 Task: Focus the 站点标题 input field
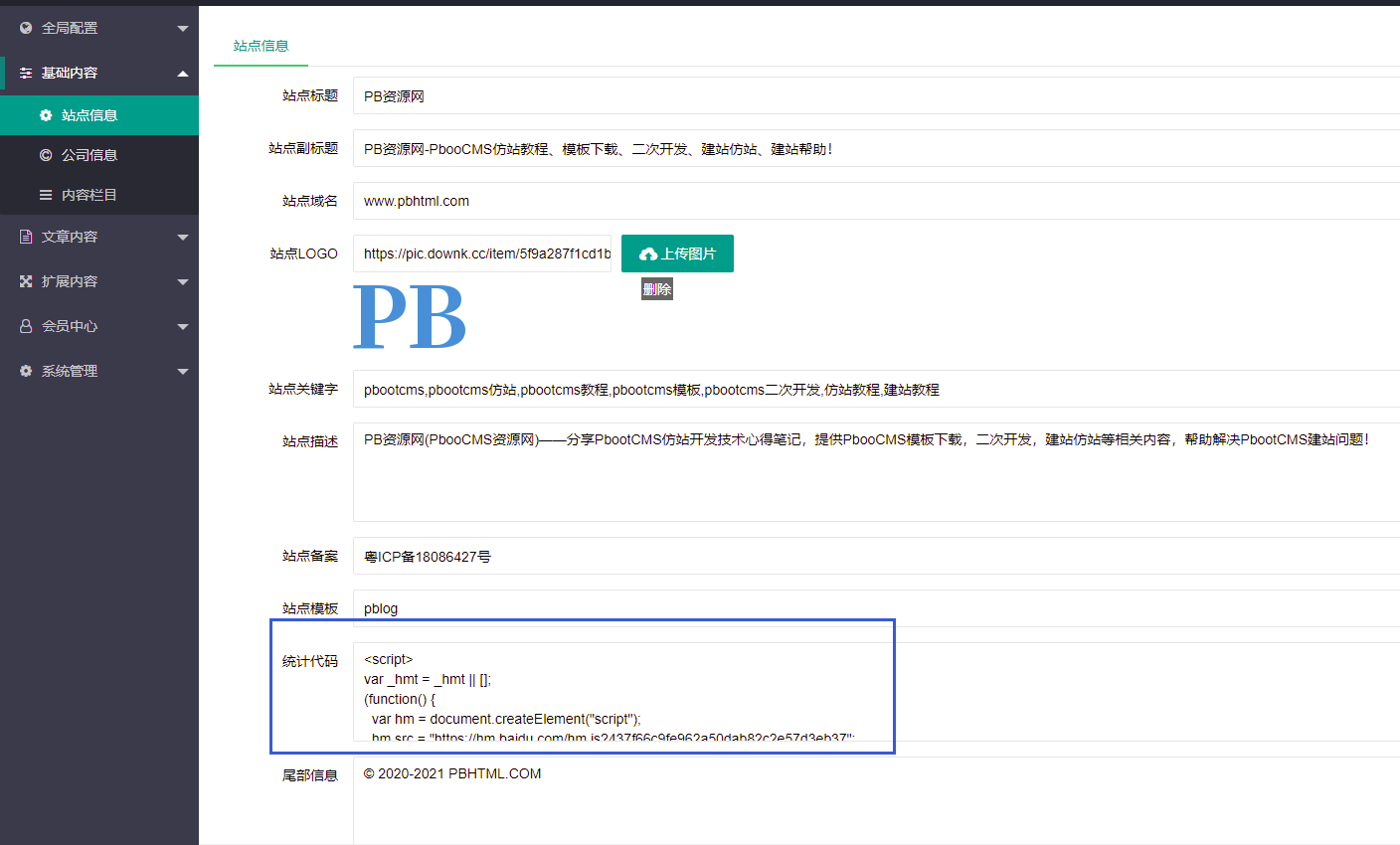click(876, 95)
